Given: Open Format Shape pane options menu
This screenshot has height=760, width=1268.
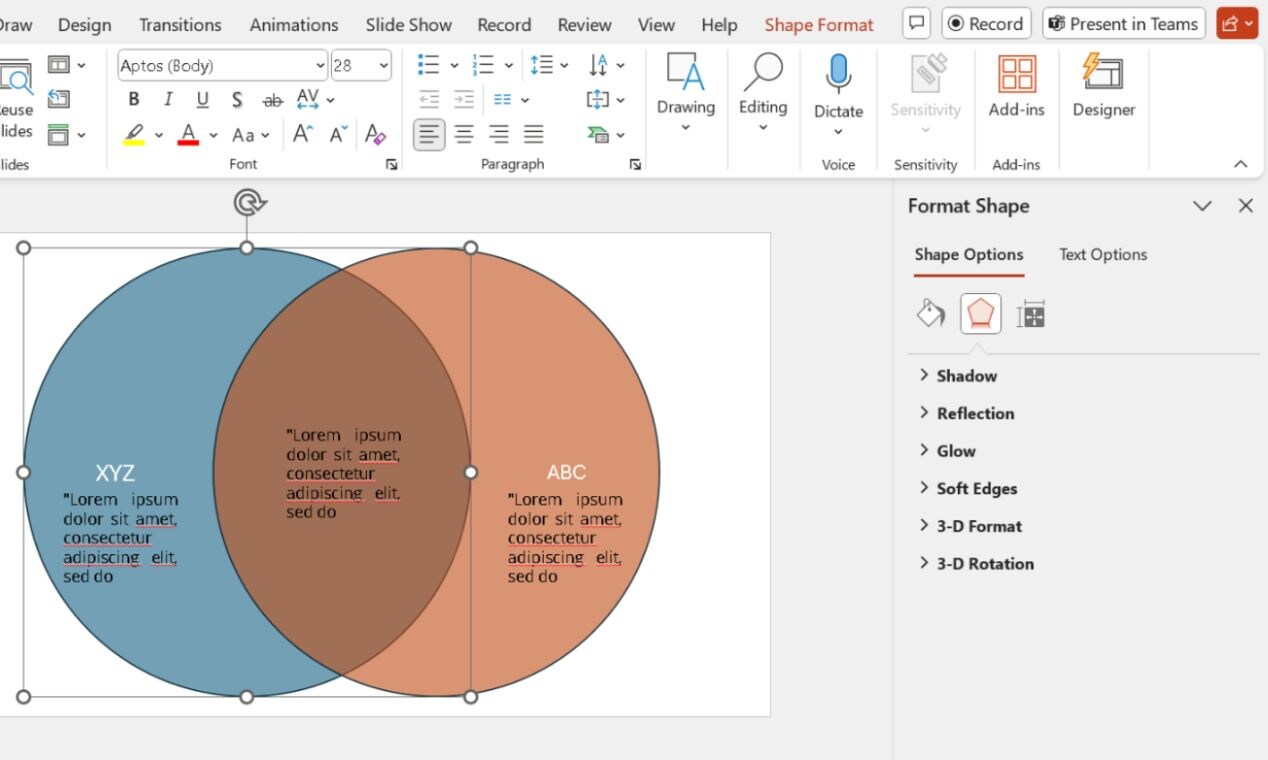Looking at the screenshot, I should click(1202, 206).
